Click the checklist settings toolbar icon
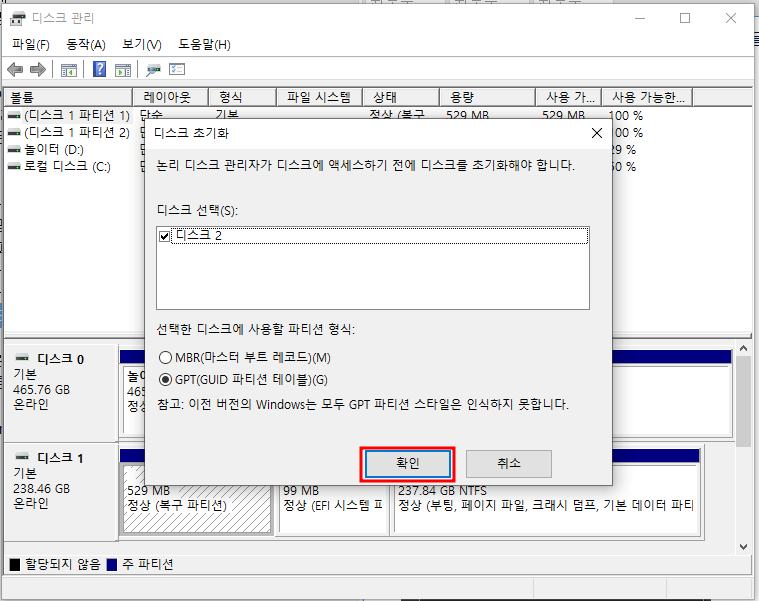 click(177, 70)
